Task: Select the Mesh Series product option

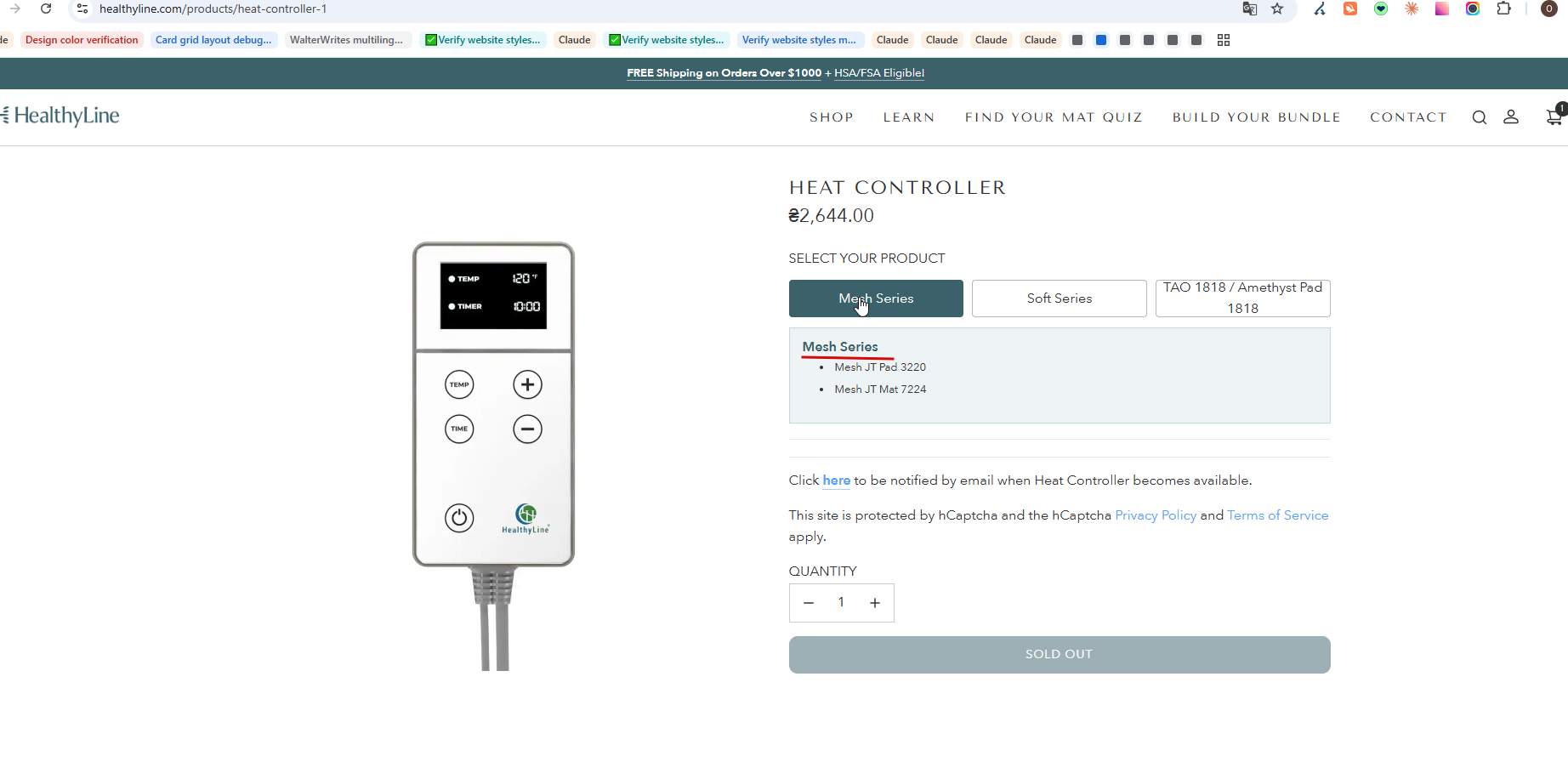Action: 876,299
